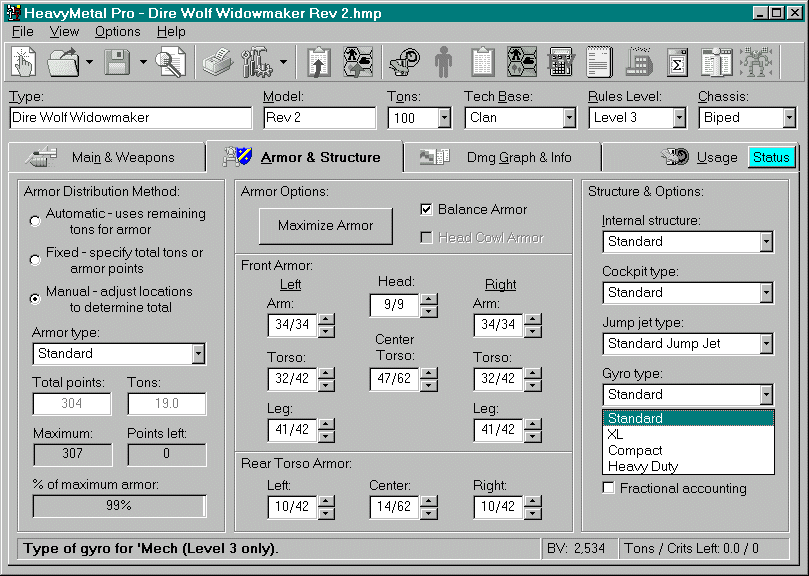Click the weapon with clock icon

click(405, 62)
